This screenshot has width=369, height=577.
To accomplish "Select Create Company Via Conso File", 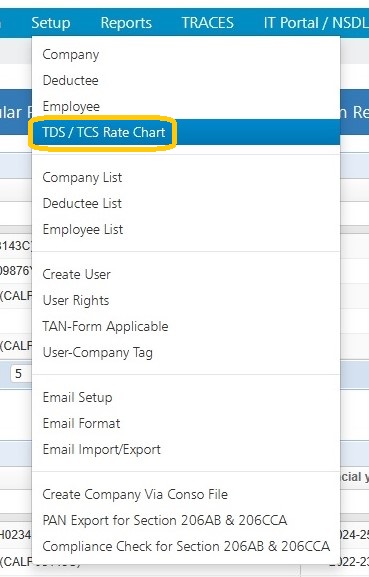I will (186, 494).
